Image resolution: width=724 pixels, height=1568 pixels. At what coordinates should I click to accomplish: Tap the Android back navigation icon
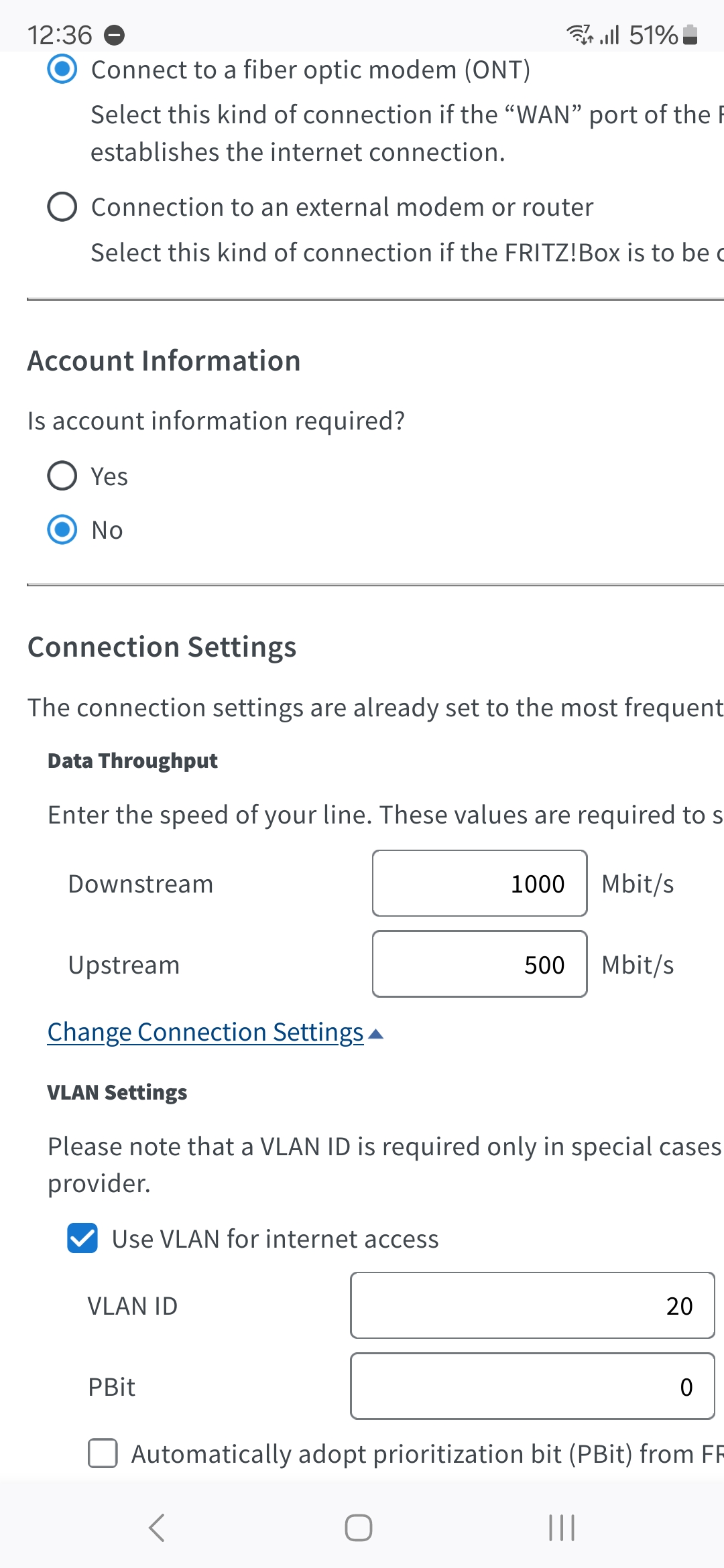pos(157,1528)
